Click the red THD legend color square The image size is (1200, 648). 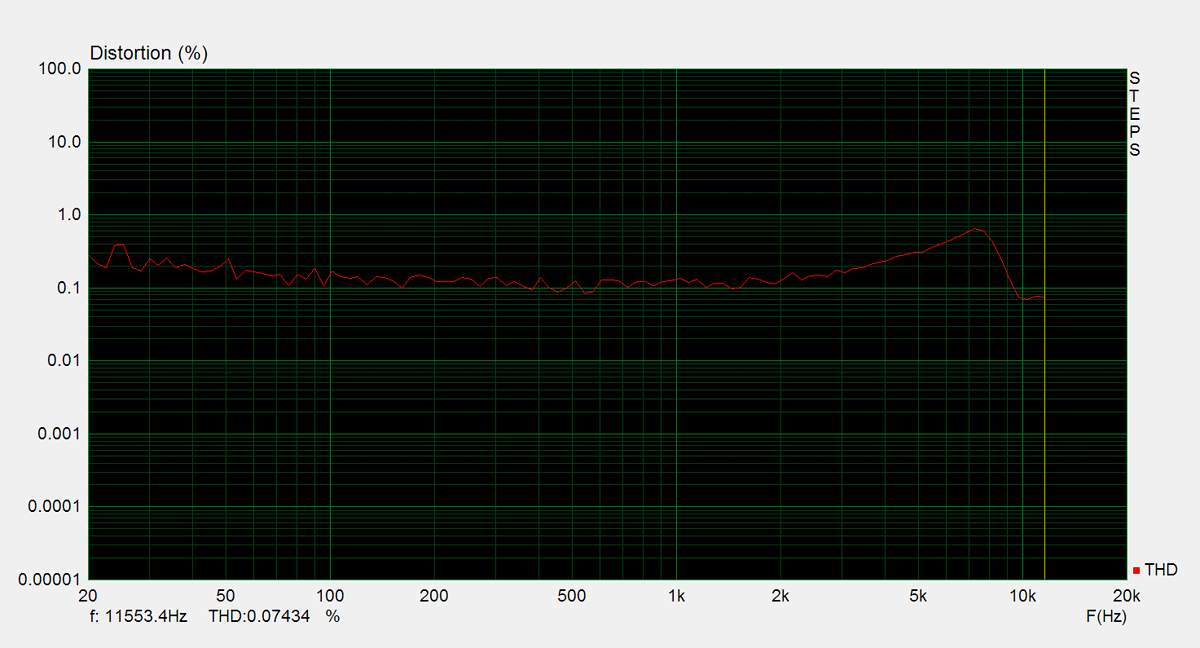[x=1137, y=570]
